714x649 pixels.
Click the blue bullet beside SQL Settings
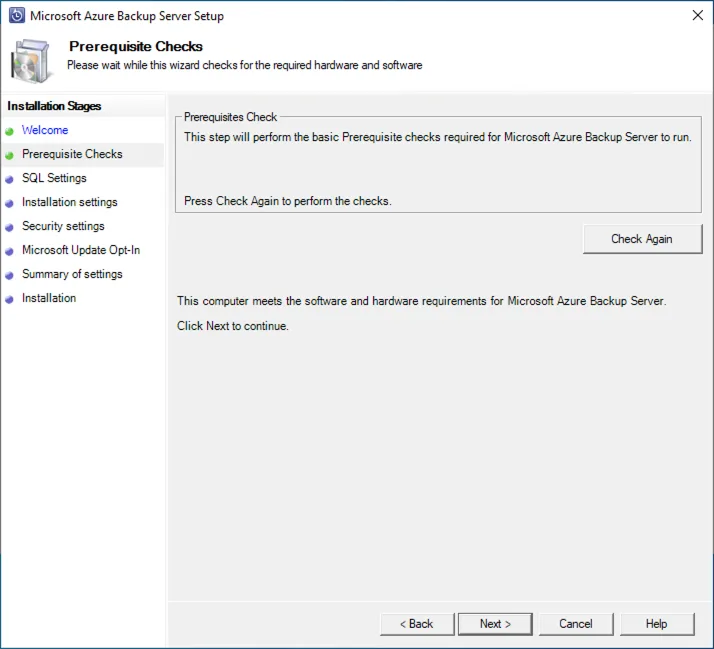10,179
